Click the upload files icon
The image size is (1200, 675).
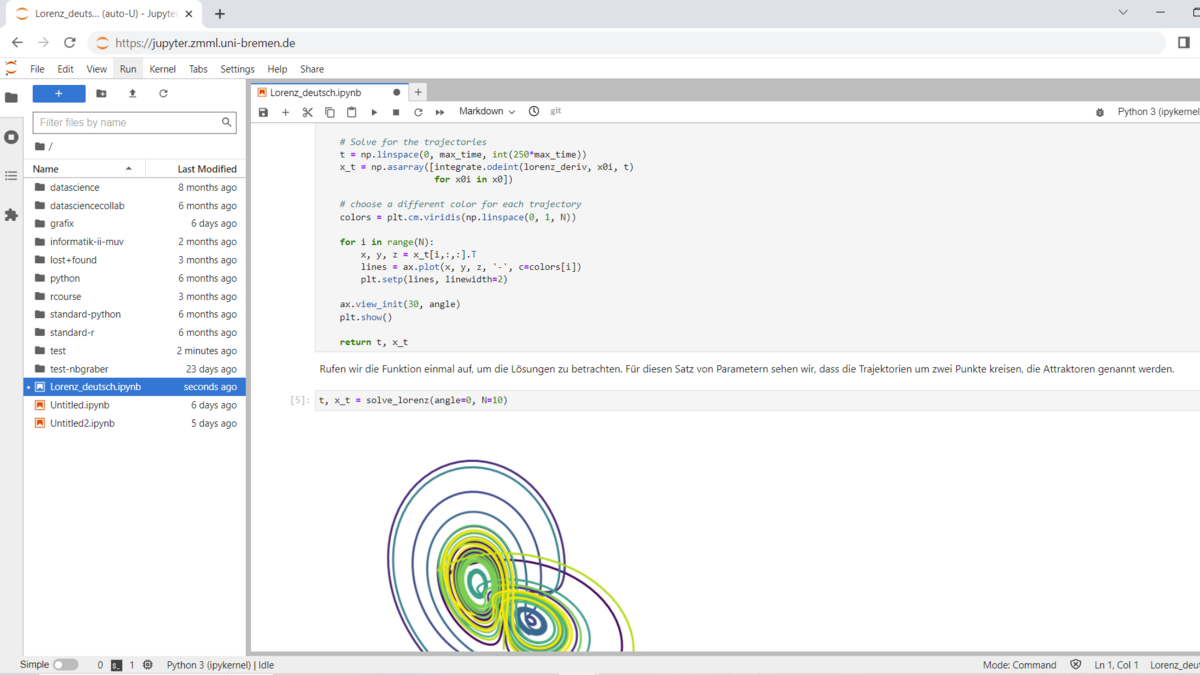click(132, 93)
